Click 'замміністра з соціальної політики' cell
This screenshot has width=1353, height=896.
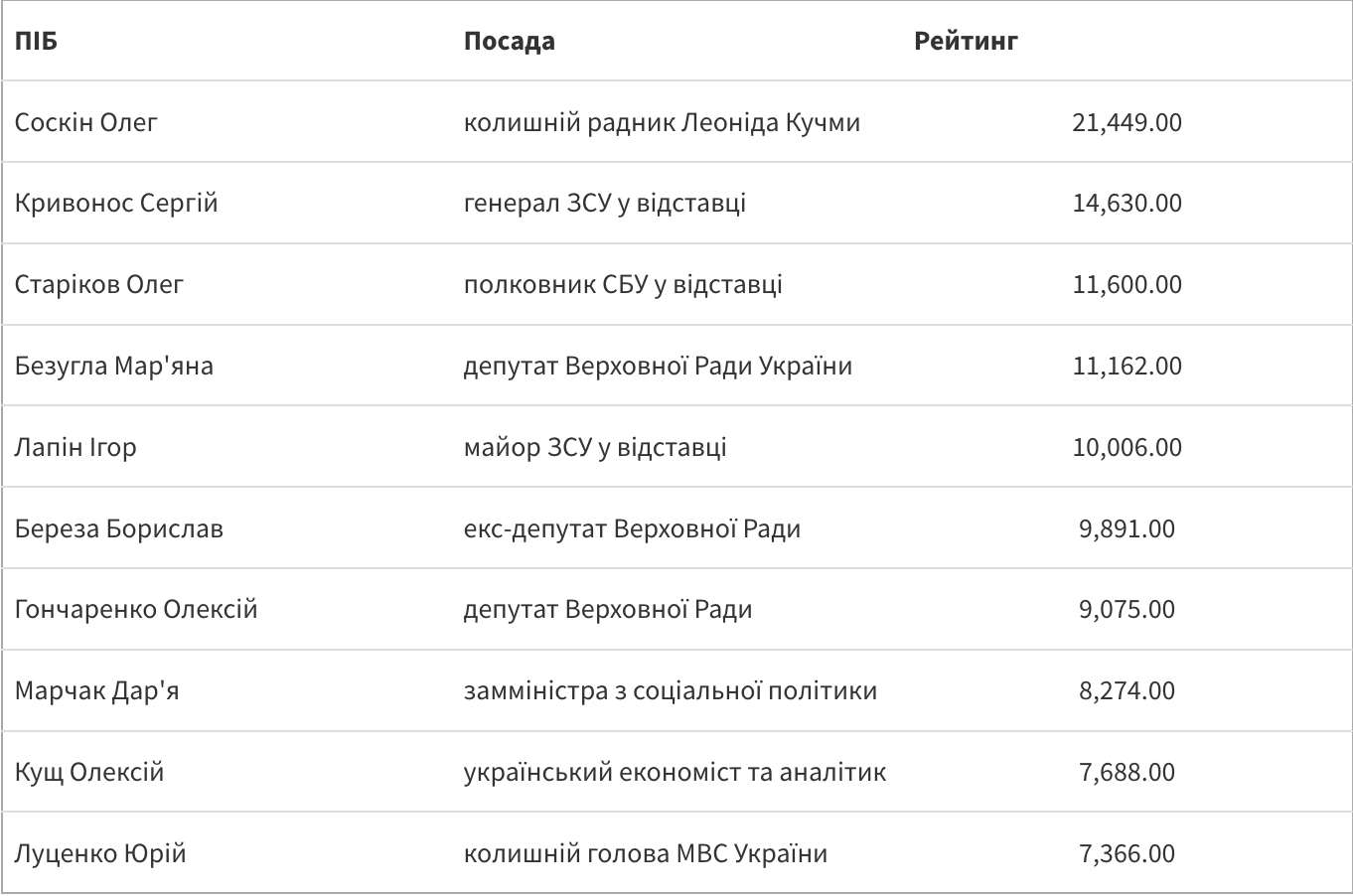[670, 691]
